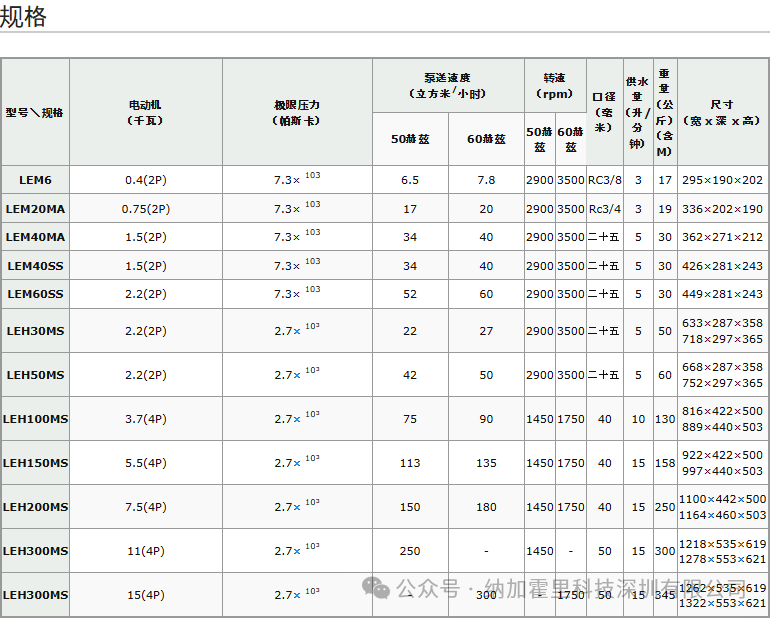The height and width of the screenshot is (619, 771).
Task: Select the motor value 0.4(2P)
Action: pyautogui.click(x=146, y=180)
